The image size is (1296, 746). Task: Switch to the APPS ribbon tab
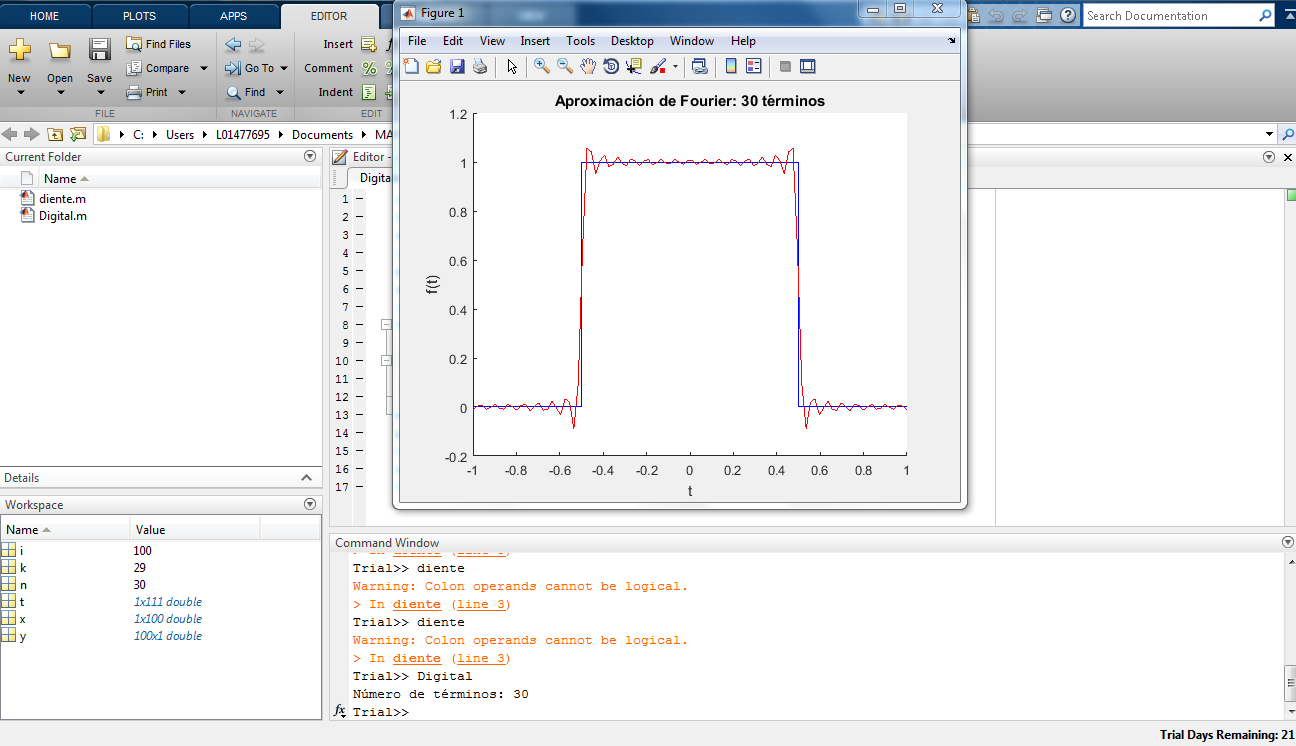pyautogui.click(x=233, y=16)
